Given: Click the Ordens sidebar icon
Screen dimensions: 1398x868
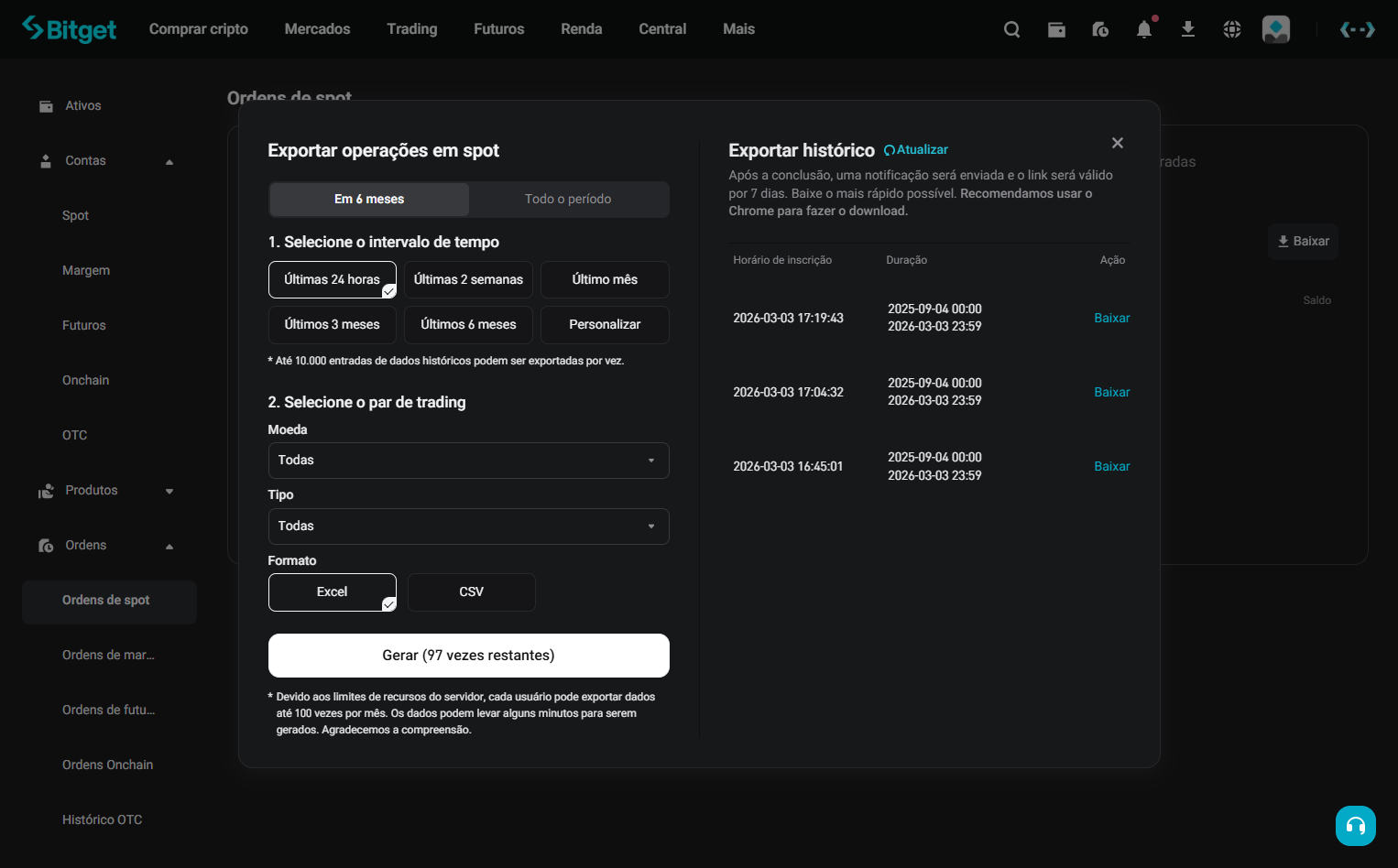Looking at the screenshot, I should 46,546.
